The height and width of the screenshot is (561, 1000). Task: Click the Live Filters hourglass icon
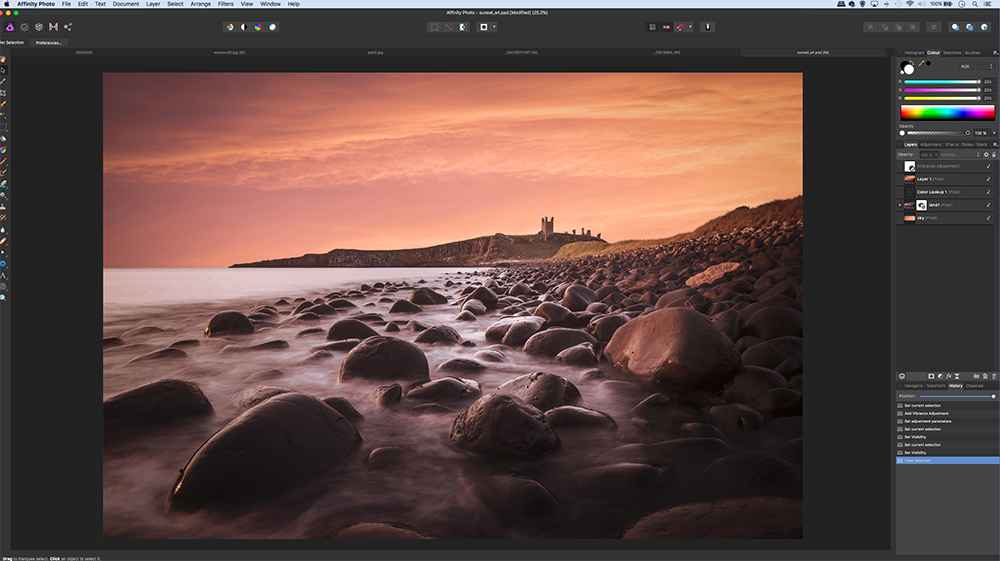click(x=957, y=376)
